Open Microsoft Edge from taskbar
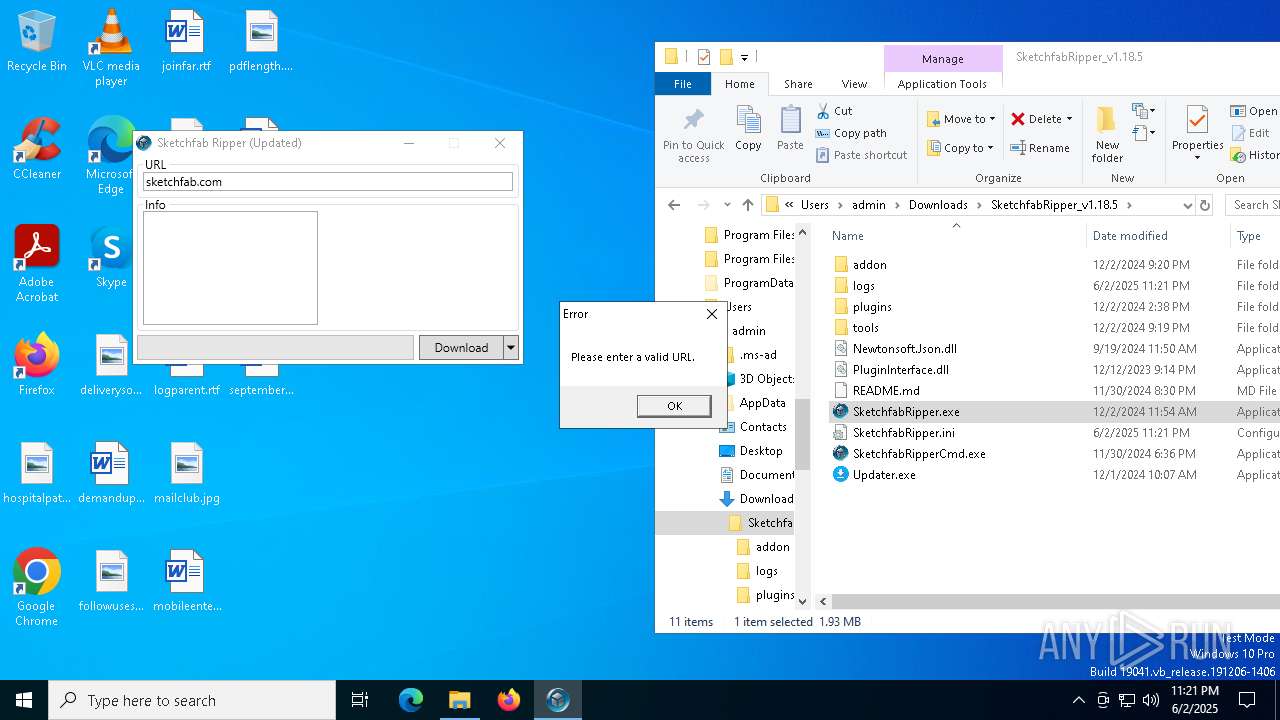Image resolution: width=1280 pixels, height=720 pixels. (411, 700)
